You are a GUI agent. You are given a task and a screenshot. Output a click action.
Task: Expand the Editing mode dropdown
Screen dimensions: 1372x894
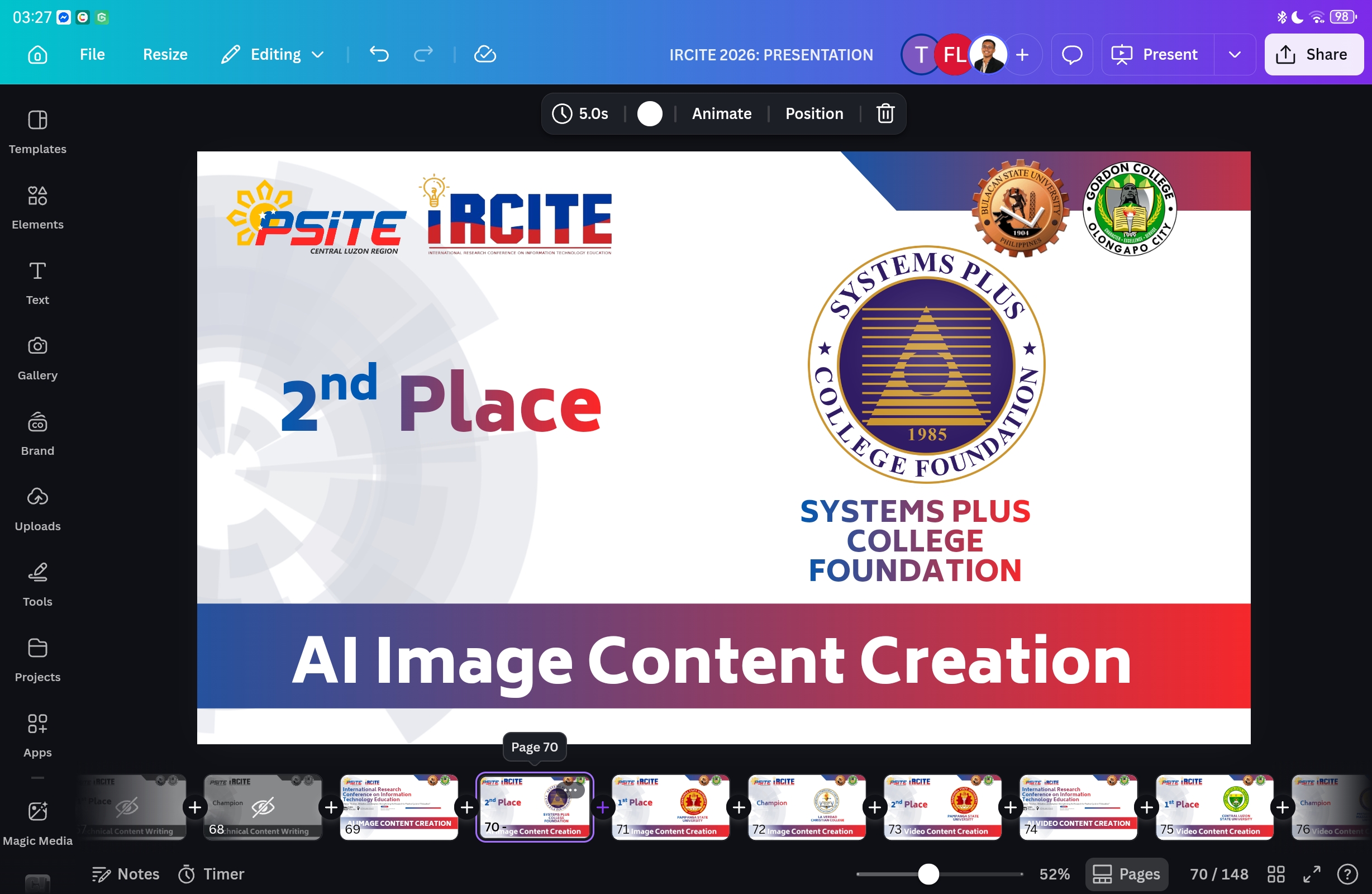[273, 54]
